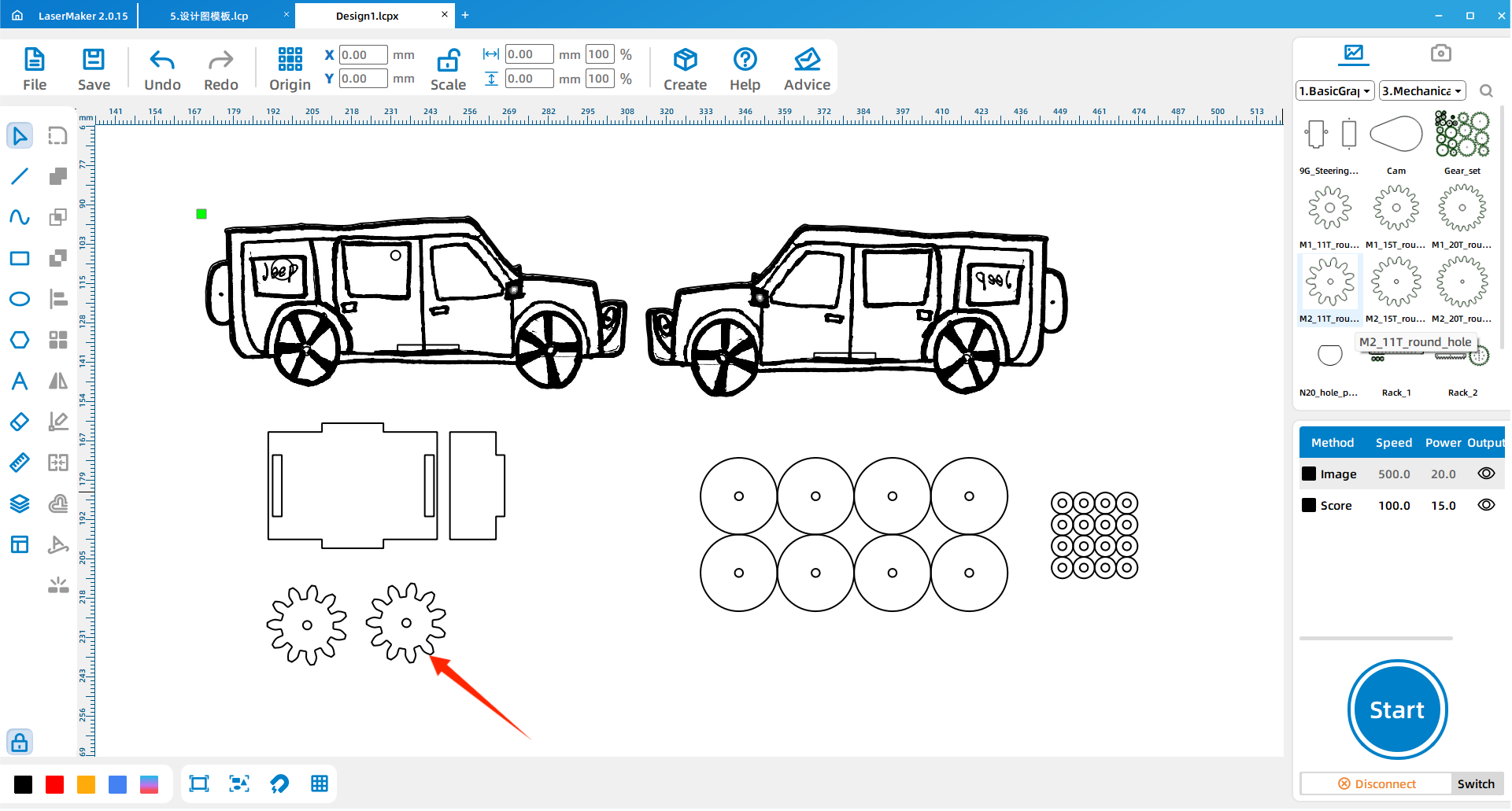
Task: Select the Text tool
Action: coord(20,382)
